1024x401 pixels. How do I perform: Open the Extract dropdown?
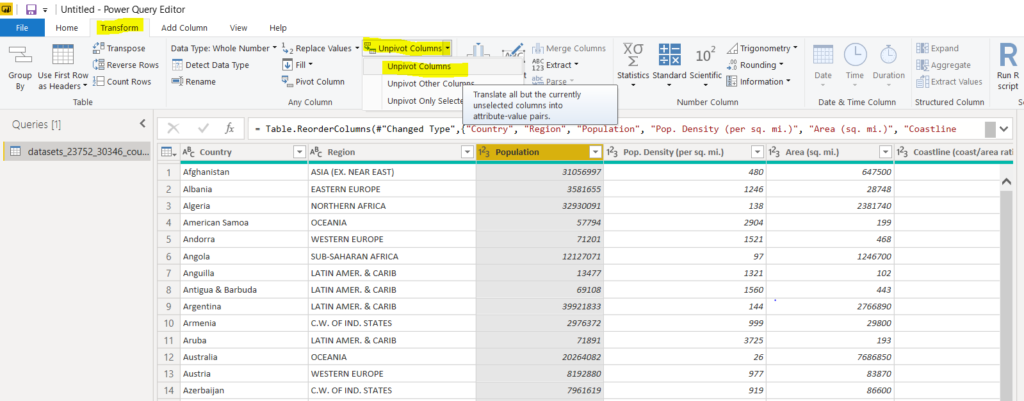[x=555, y=65]
